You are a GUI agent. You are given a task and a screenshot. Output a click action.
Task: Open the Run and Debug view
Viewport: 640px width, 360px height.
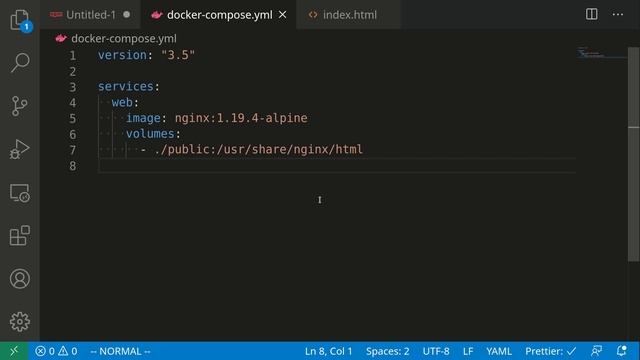coord(20,149)
